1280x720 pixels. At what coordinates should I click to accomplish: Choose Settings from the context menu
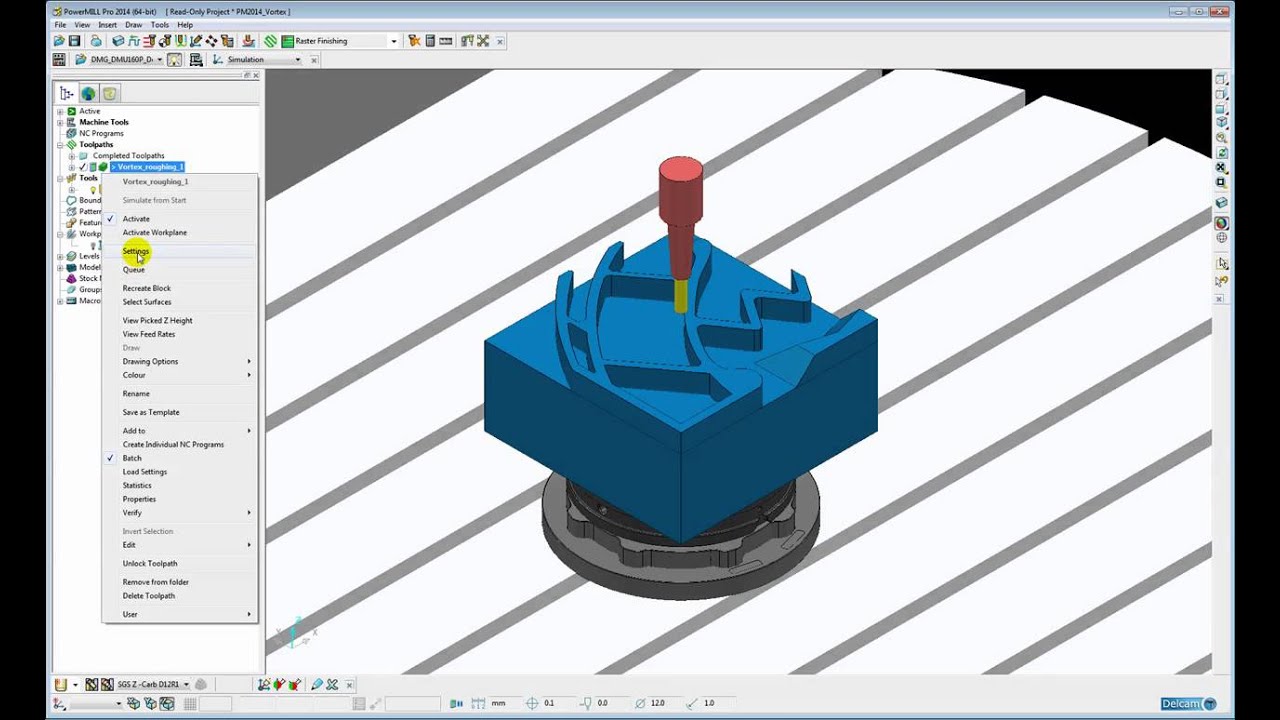[x=136, y=251]
